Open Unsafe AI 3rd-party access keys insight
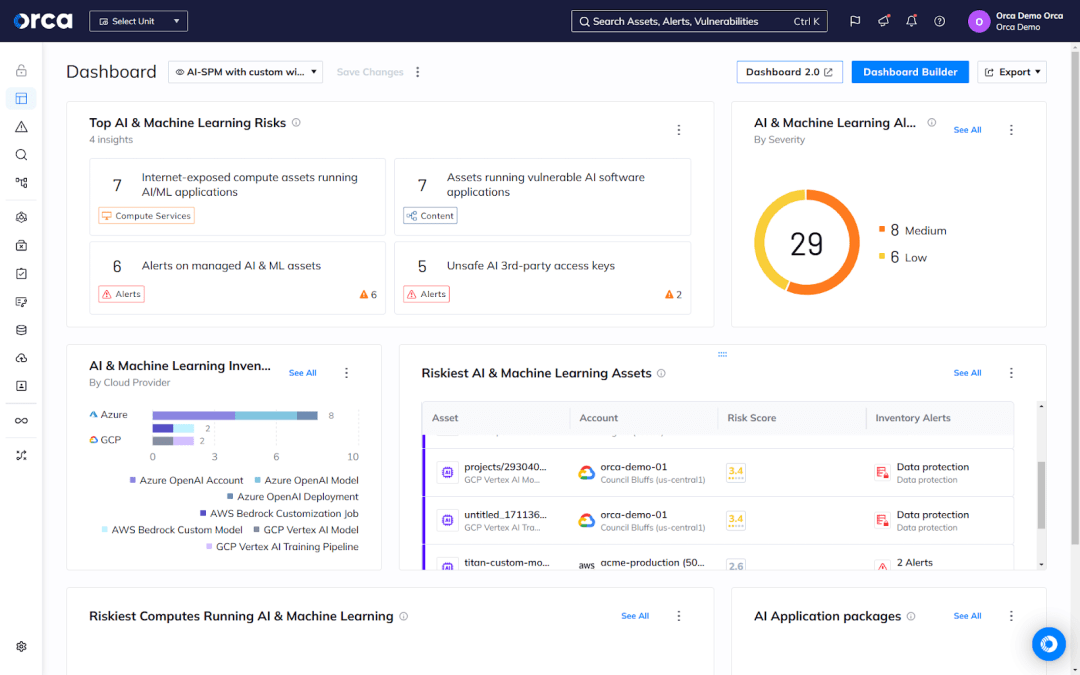 (x=543, y=278)
